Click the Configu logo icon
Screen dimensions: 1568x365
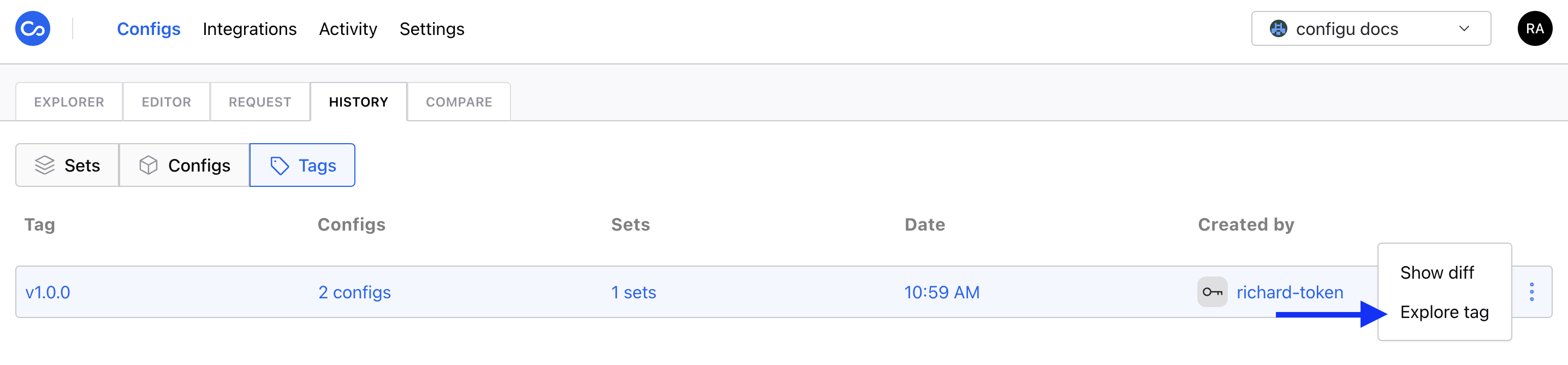point(32,28)
